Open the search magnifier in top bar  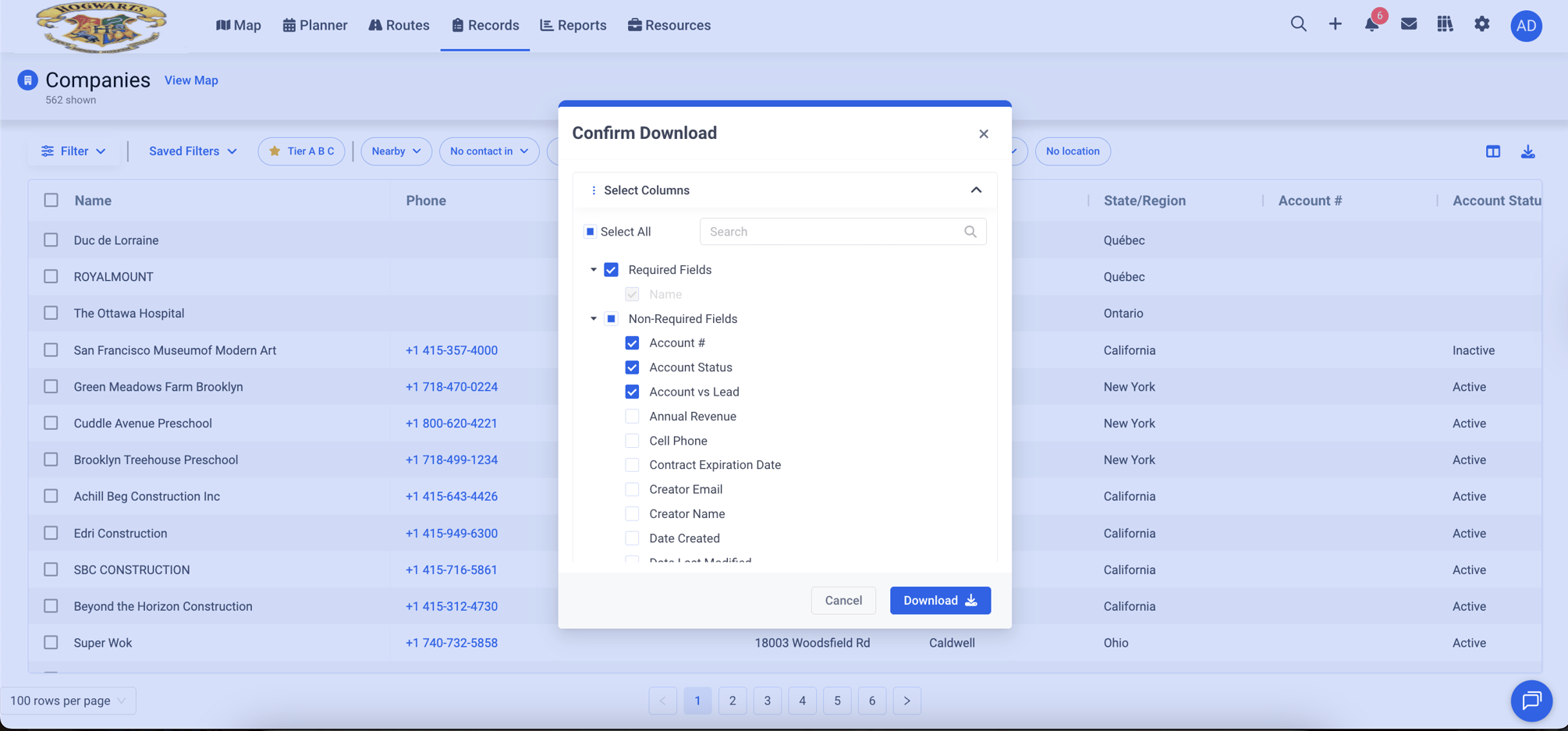[x=1298, y=24]
